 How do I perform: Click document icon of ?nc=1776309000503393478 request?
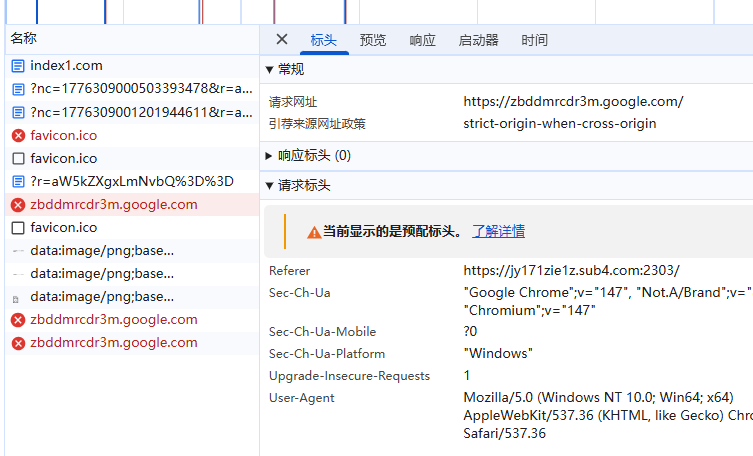(x=18, y=89)
